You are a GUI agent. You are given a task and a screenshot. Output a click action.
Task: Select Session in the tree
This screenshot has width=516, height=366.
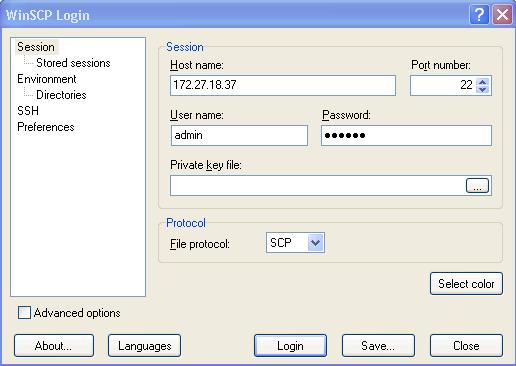click(36, 47)
